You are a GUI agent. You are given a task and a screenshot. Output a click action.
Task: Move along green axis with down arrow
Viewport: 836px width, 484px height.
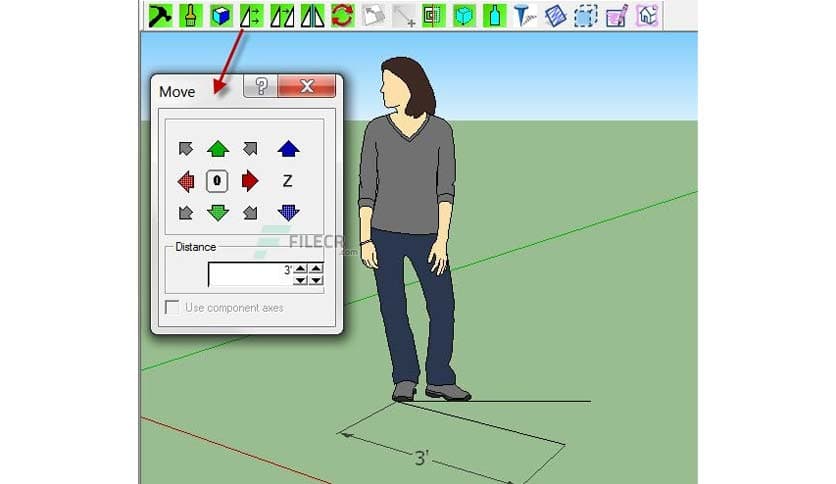coord(218,213)
